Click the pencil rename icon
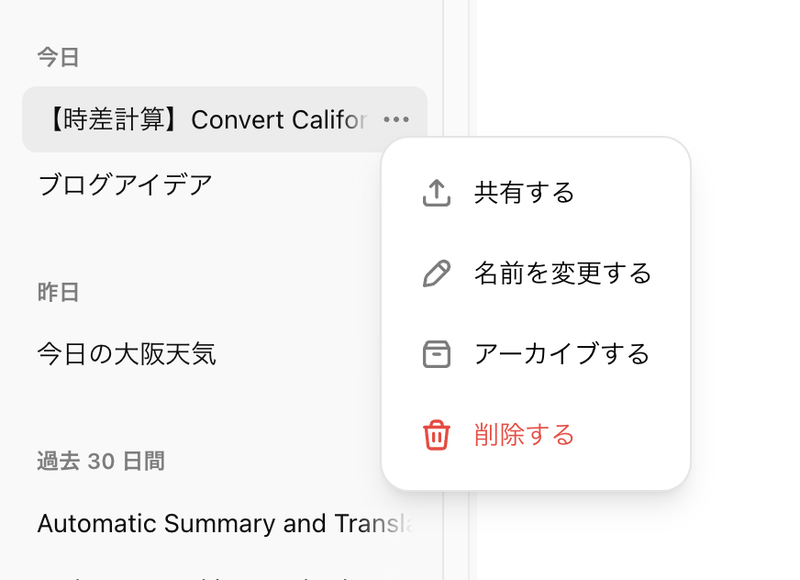 (436, 273)
